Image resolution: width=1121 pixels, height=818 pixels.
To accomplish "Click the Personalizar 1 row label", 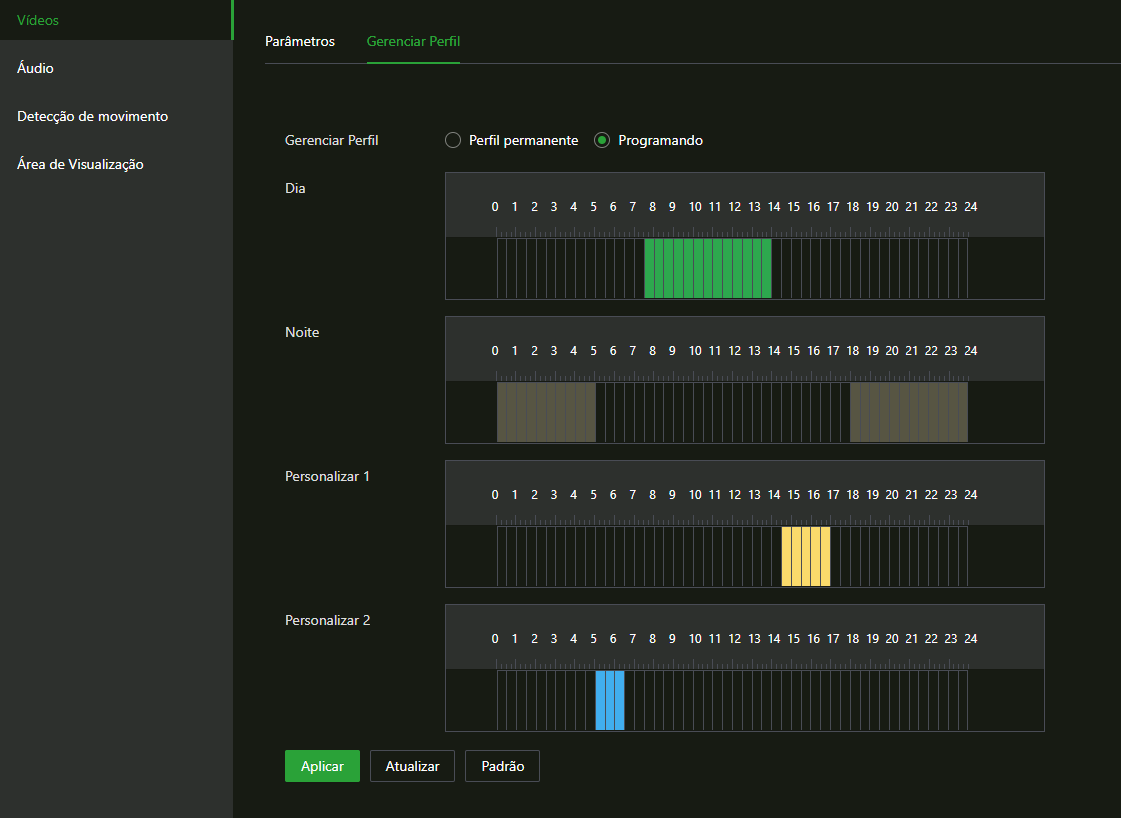I will coord(327,476).
